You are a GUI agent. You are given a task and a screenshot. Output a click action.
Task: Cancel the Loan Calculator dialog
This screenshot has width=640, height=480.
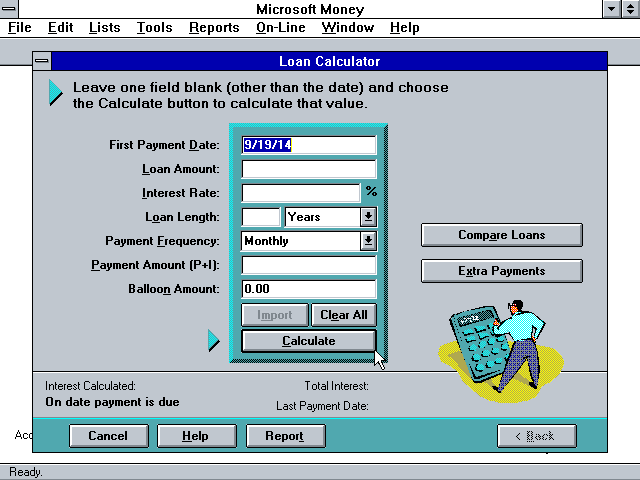[108, 436]
